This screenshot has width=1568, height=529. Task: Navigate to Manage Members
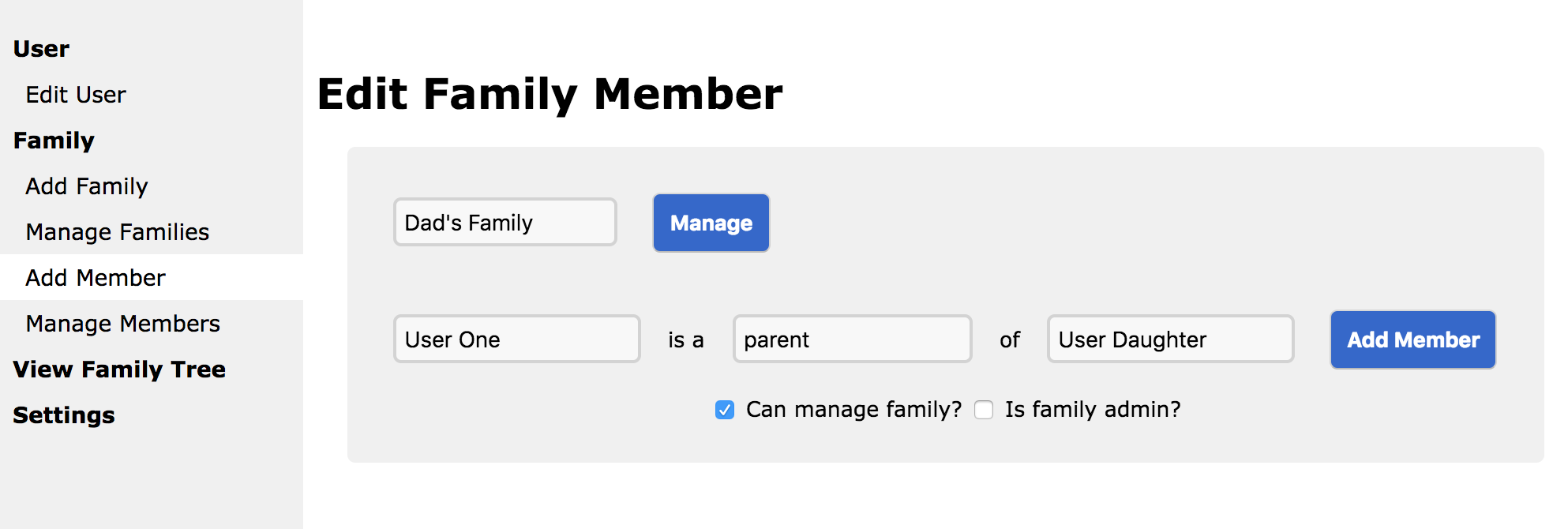pos(123,324)
